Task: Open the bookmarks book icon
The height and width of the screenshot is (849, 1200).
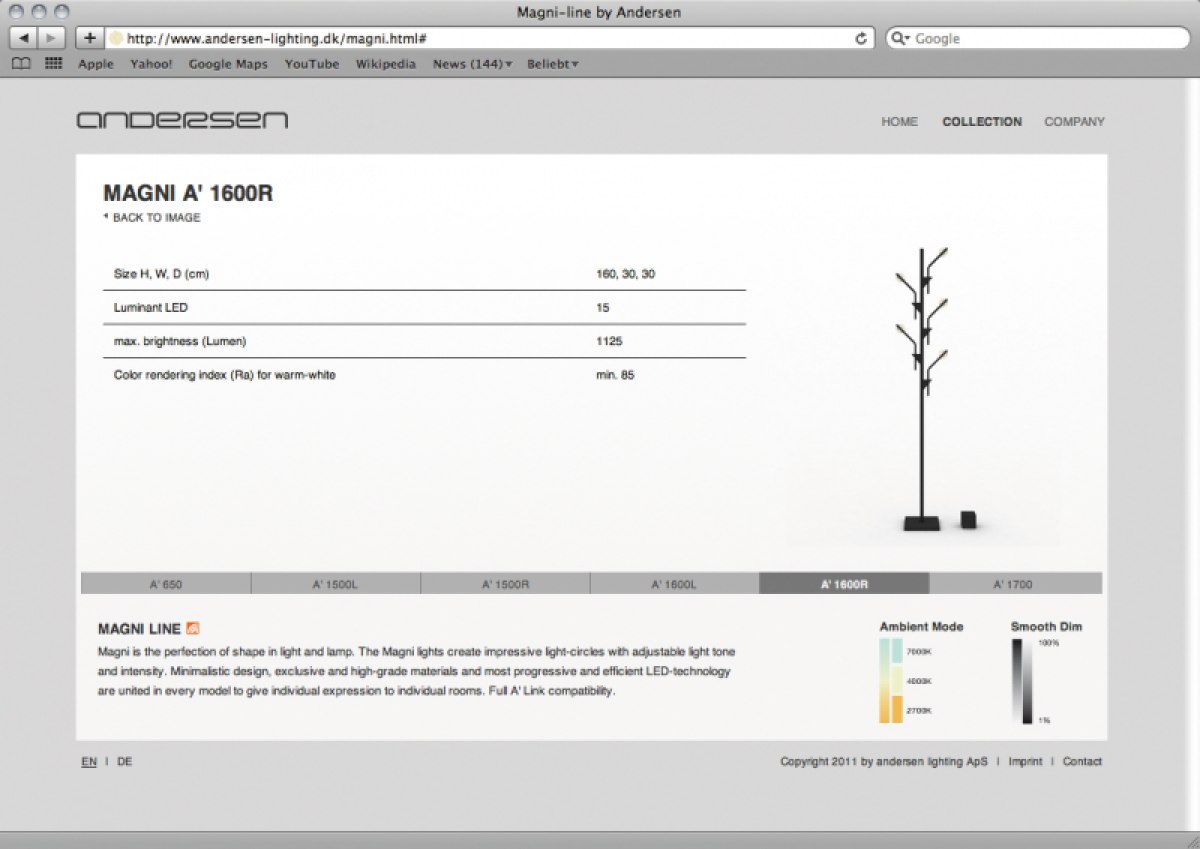Action: 21,64
